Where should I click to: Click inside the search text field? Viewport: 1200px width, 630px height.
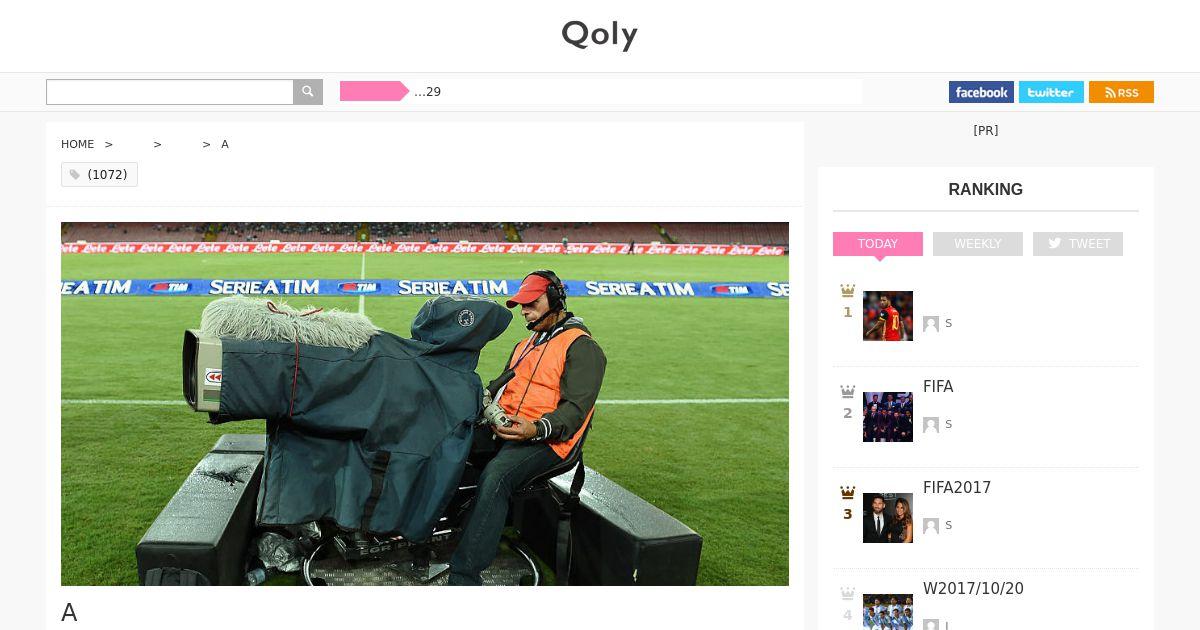coord(170,92)
